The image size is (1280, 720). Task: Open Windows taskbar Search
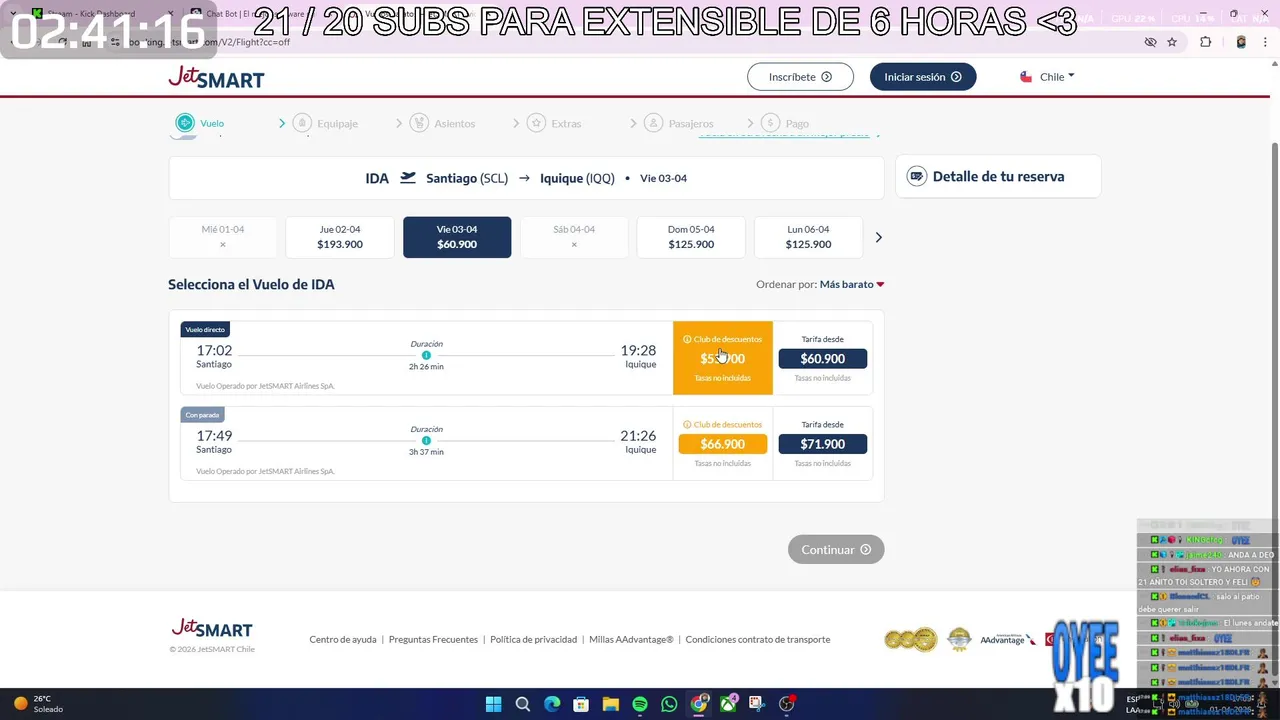pyautogui.click(x=522, y=704)
